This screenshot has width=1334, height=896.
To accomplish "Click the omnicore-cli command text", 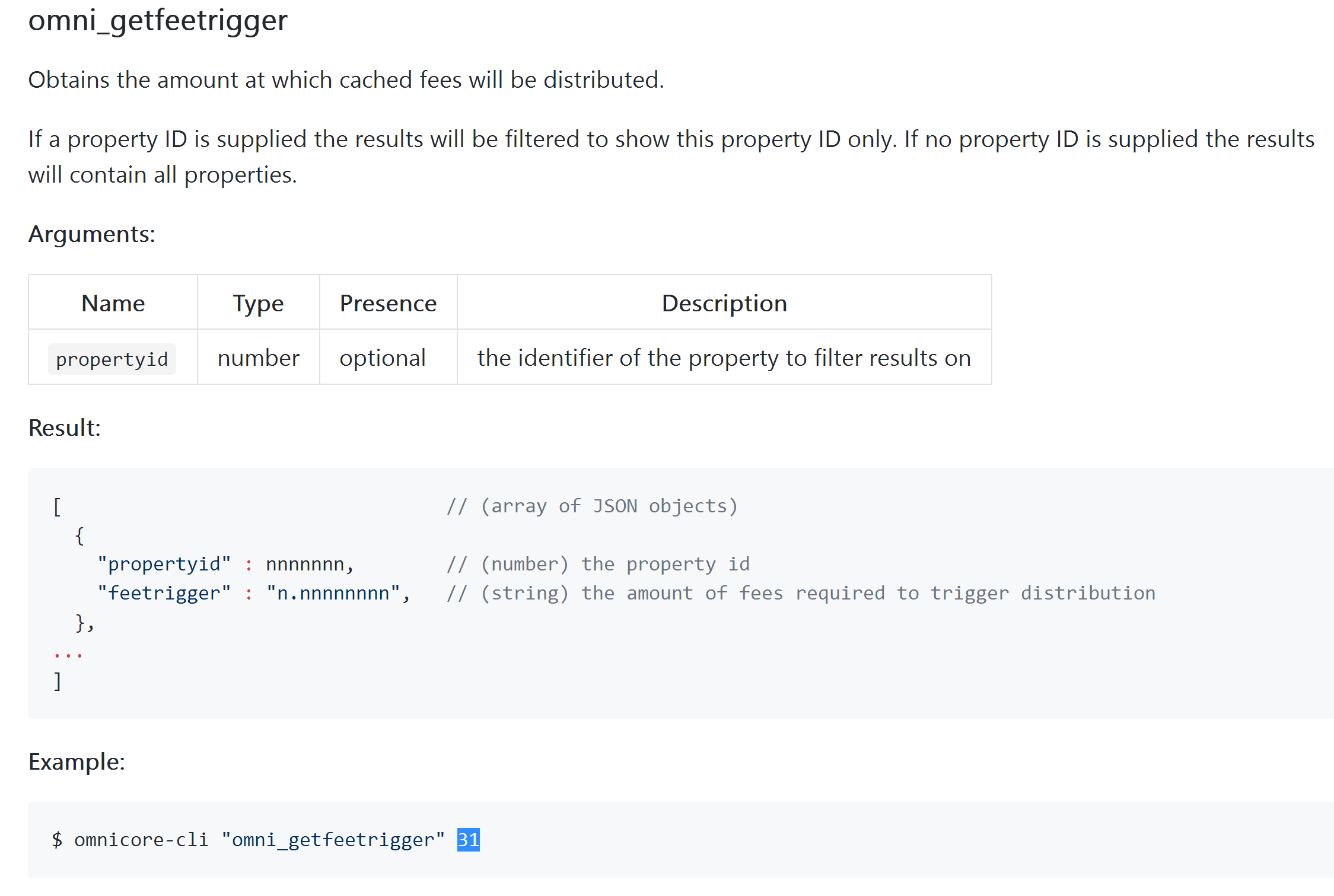I will [141, 840].
